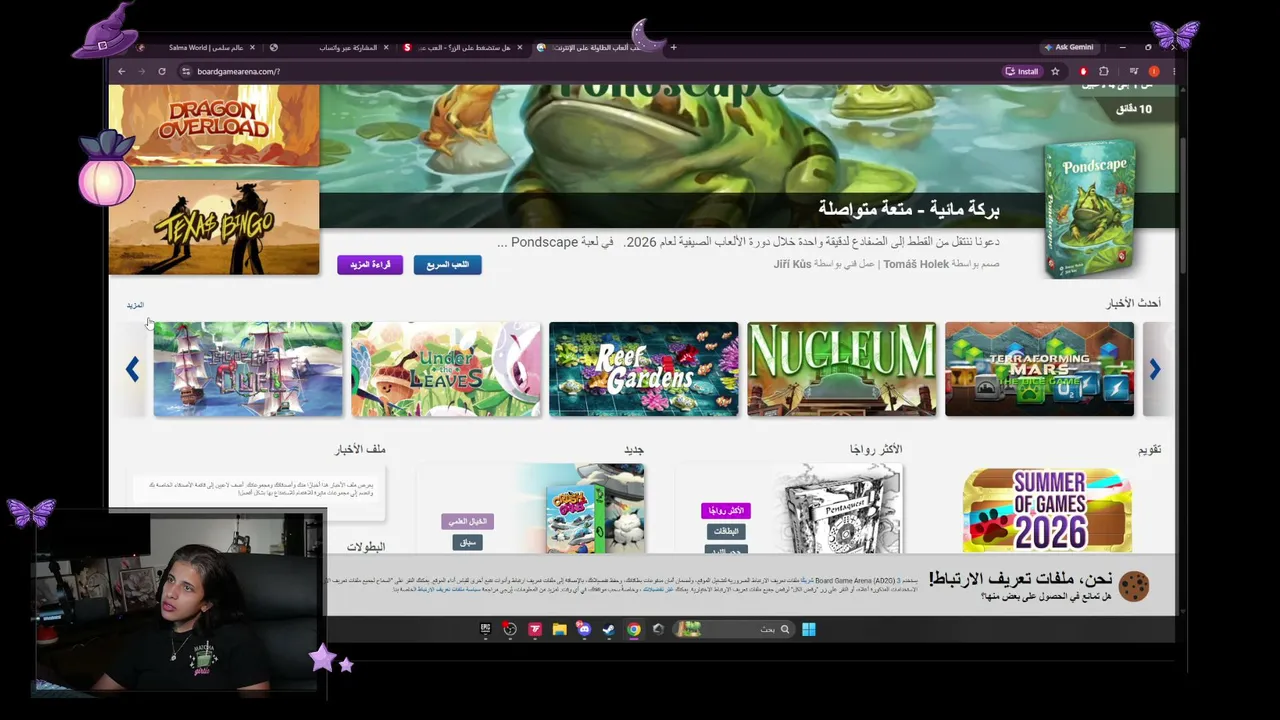
Task: Bookmark this page with the star icon
Action: click(1055, 71)
